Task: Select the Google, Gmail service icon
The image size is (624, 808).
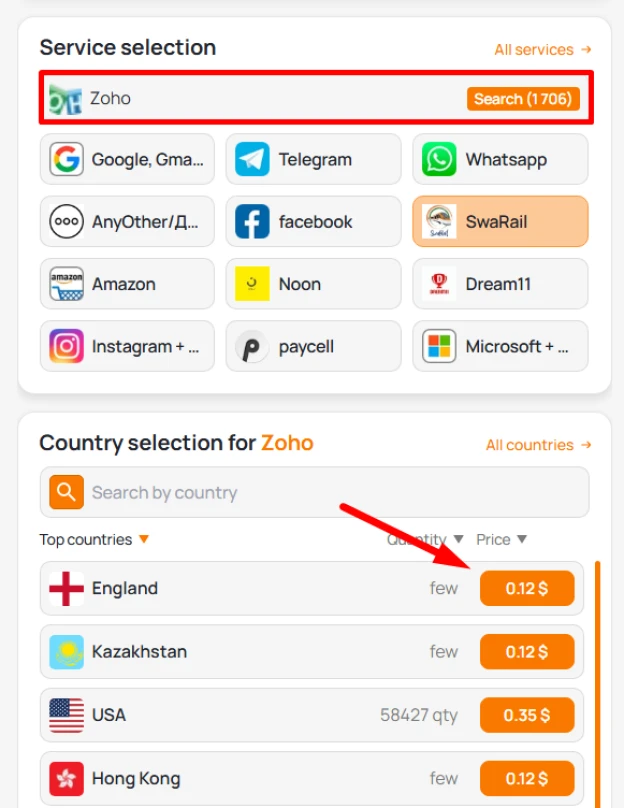Action: coord(66,159)
